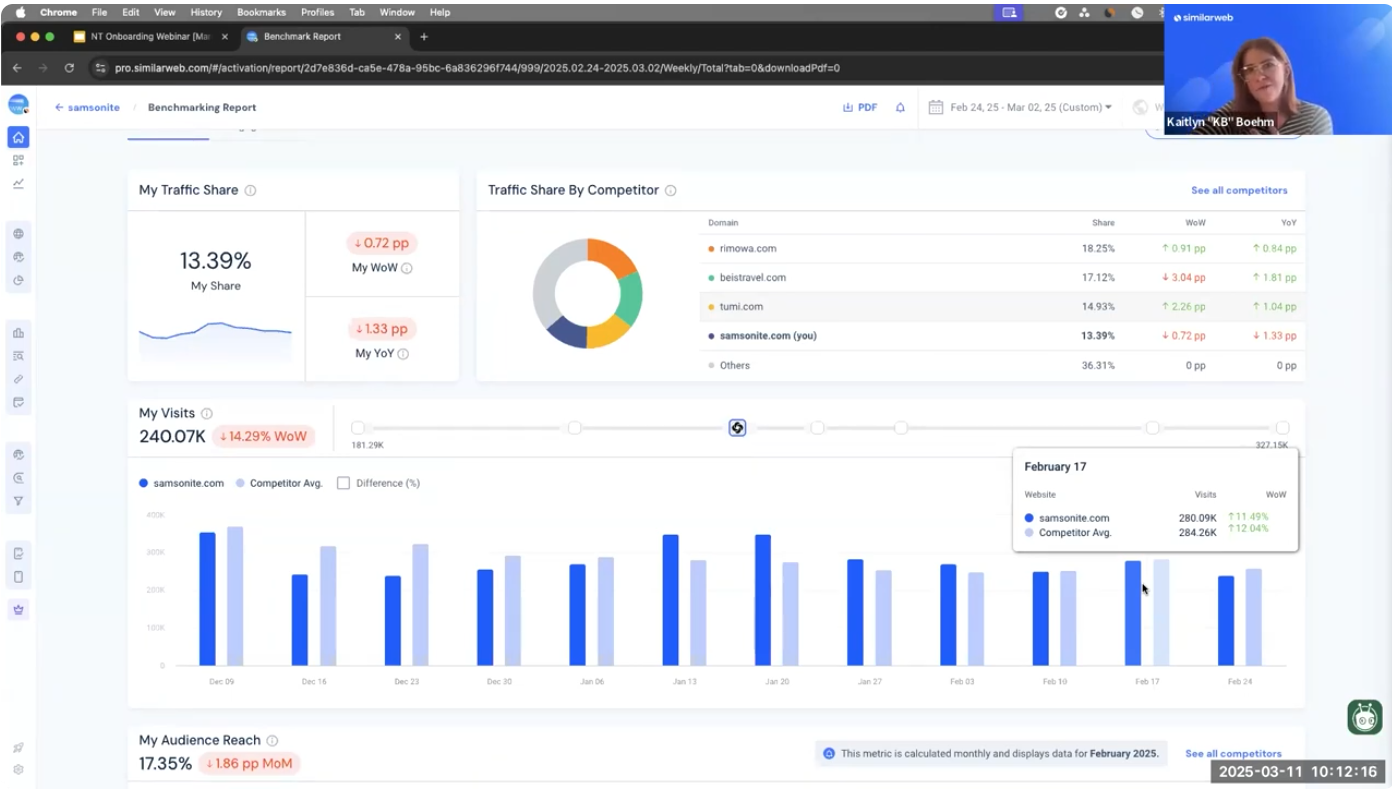Open the Profiles menu in menu bar
The width and height of the screenshot is (1392, 789).
click(317, 12)
